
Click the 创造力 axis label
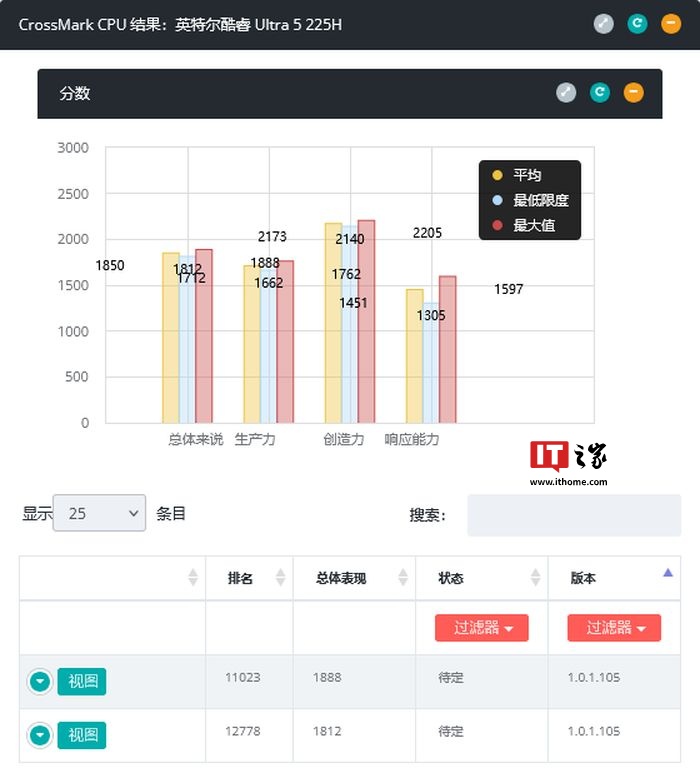(344, 439)
